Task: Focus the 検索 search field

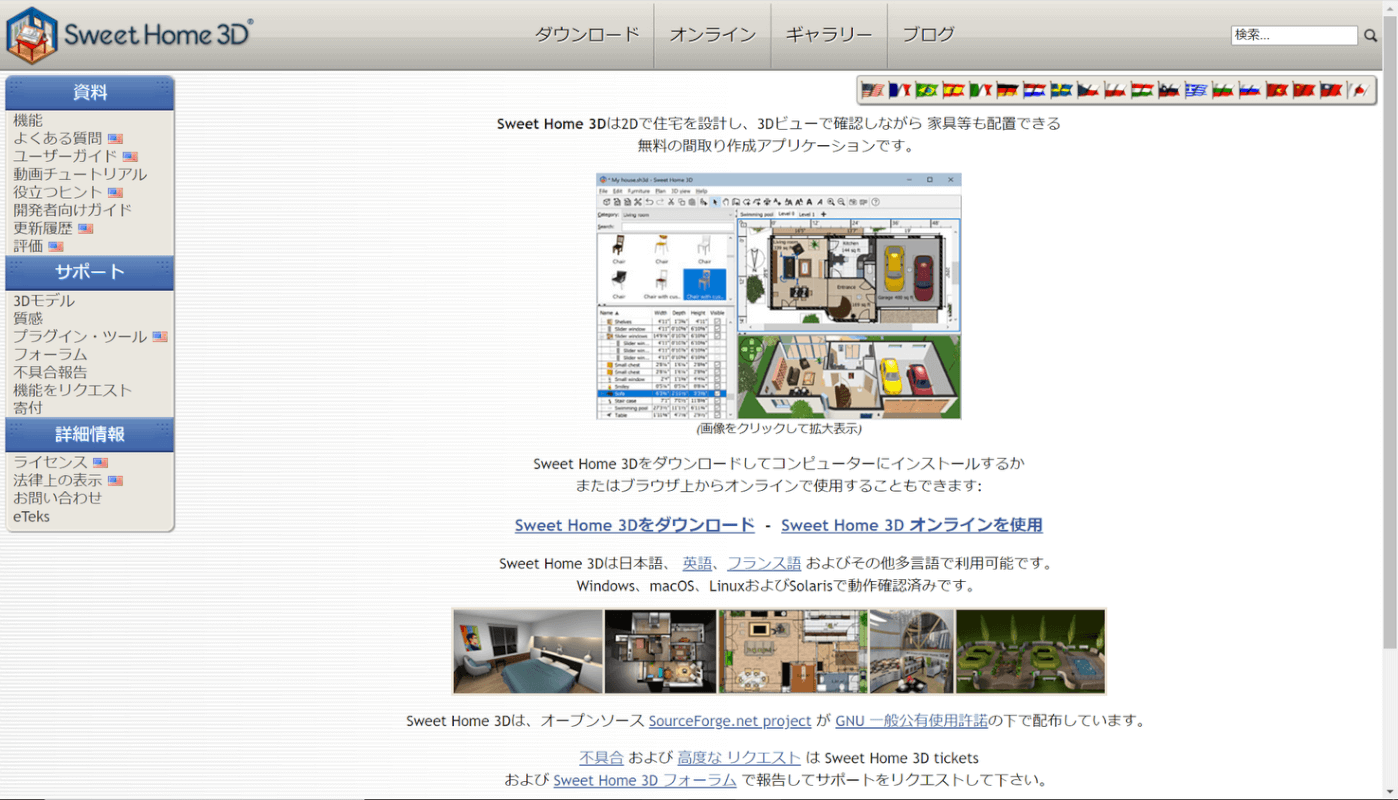Action: point(1294,35)
